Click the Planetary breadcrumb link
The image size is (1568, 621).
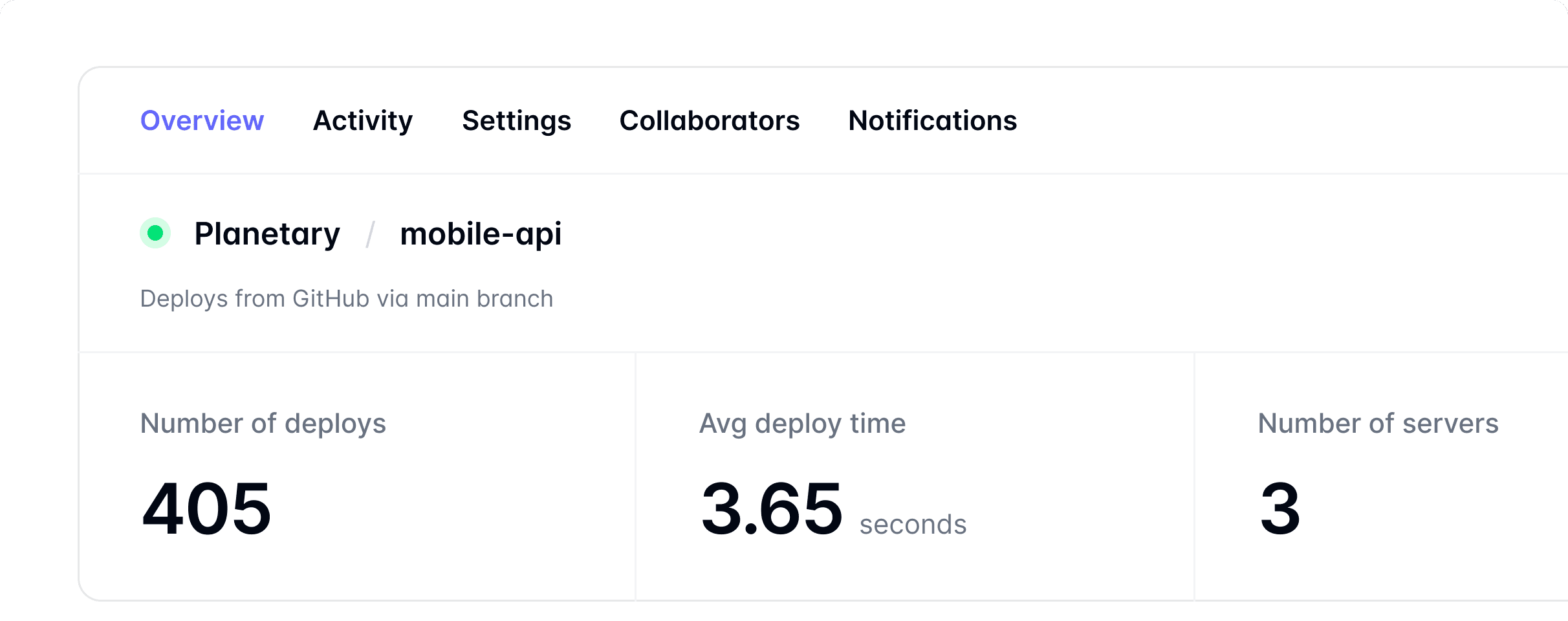tap(267, 234)
